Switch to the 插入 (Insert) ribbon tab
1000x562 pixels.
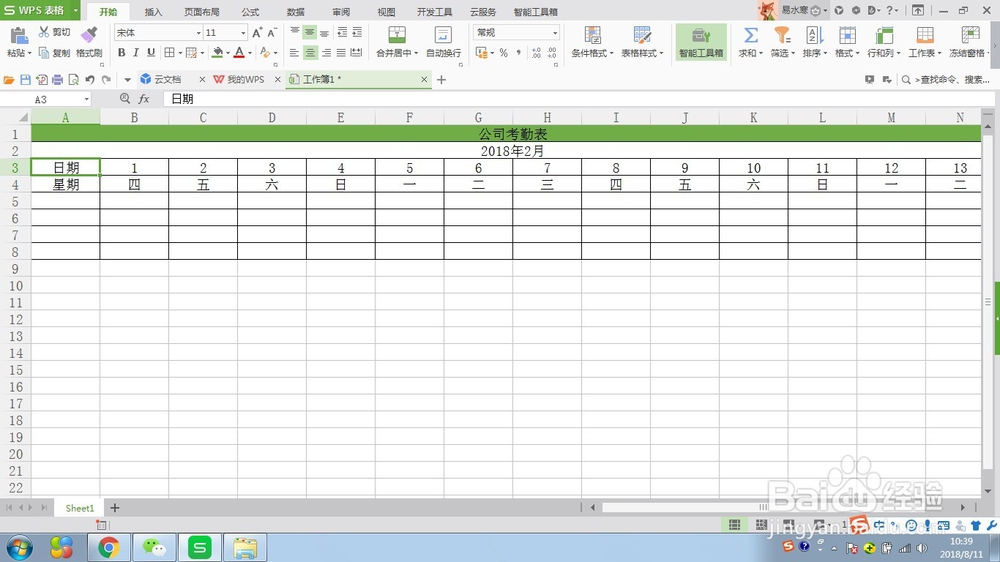[x=153, y=12]
